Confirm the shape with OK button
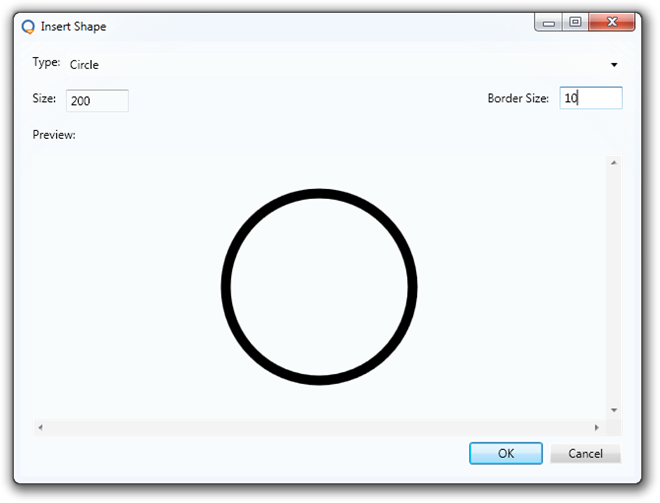 (x=506, y=453)
